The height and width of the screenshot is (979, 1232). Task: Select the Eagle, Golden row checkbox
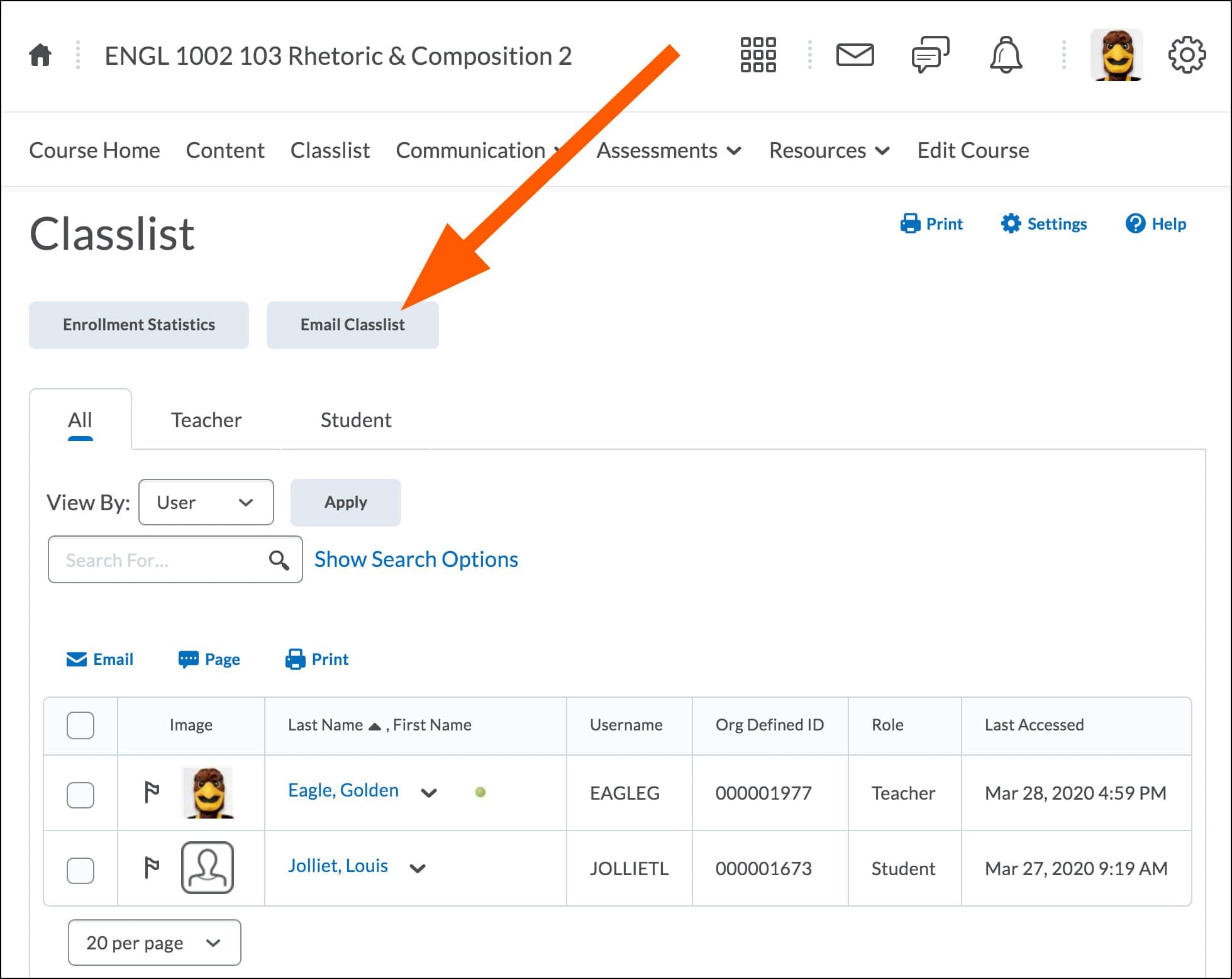pos(80,795)
